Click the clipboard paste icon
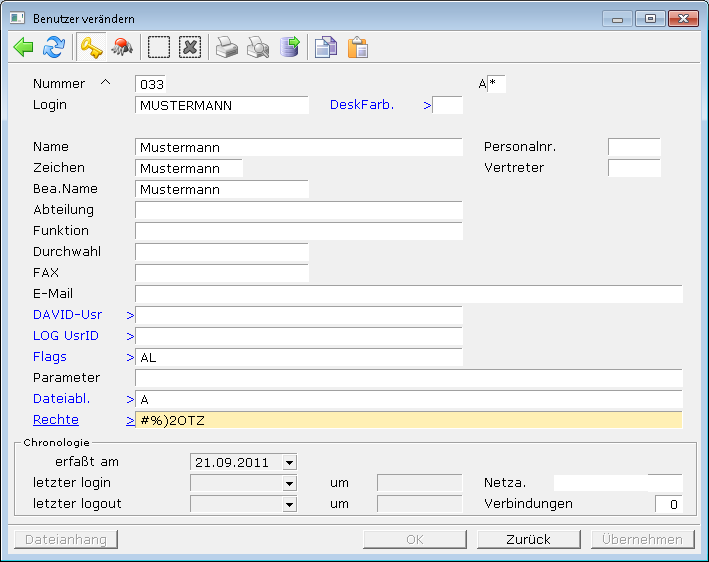The image size is (709, 562). point(357,47)
